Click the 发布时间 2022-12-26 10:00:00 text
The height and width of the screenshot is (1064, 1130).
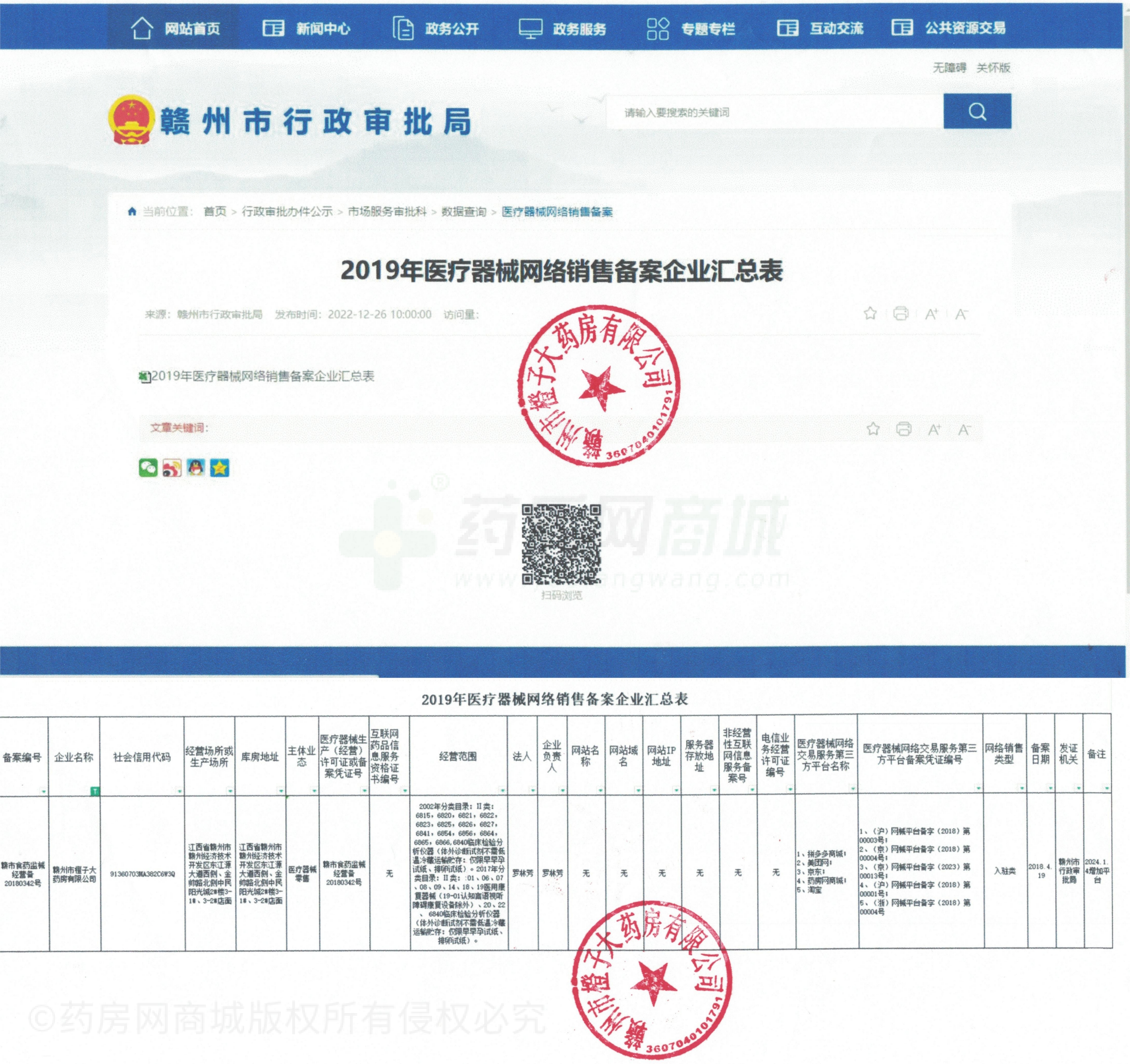(353, 314)
